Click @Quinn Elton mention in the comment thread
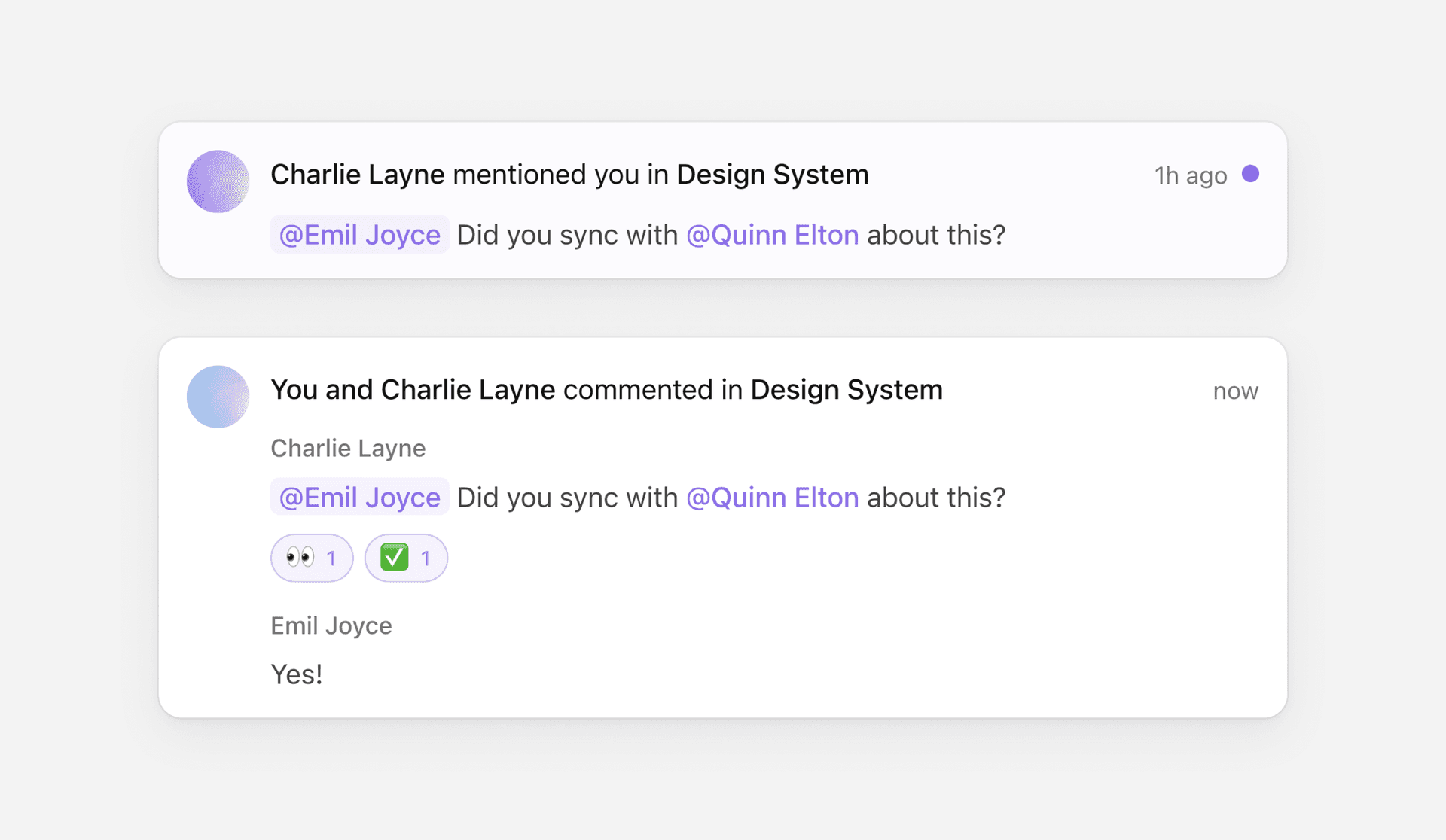Screen dimensions: 1446x840 pyautogui.click(x=772, y=498)
